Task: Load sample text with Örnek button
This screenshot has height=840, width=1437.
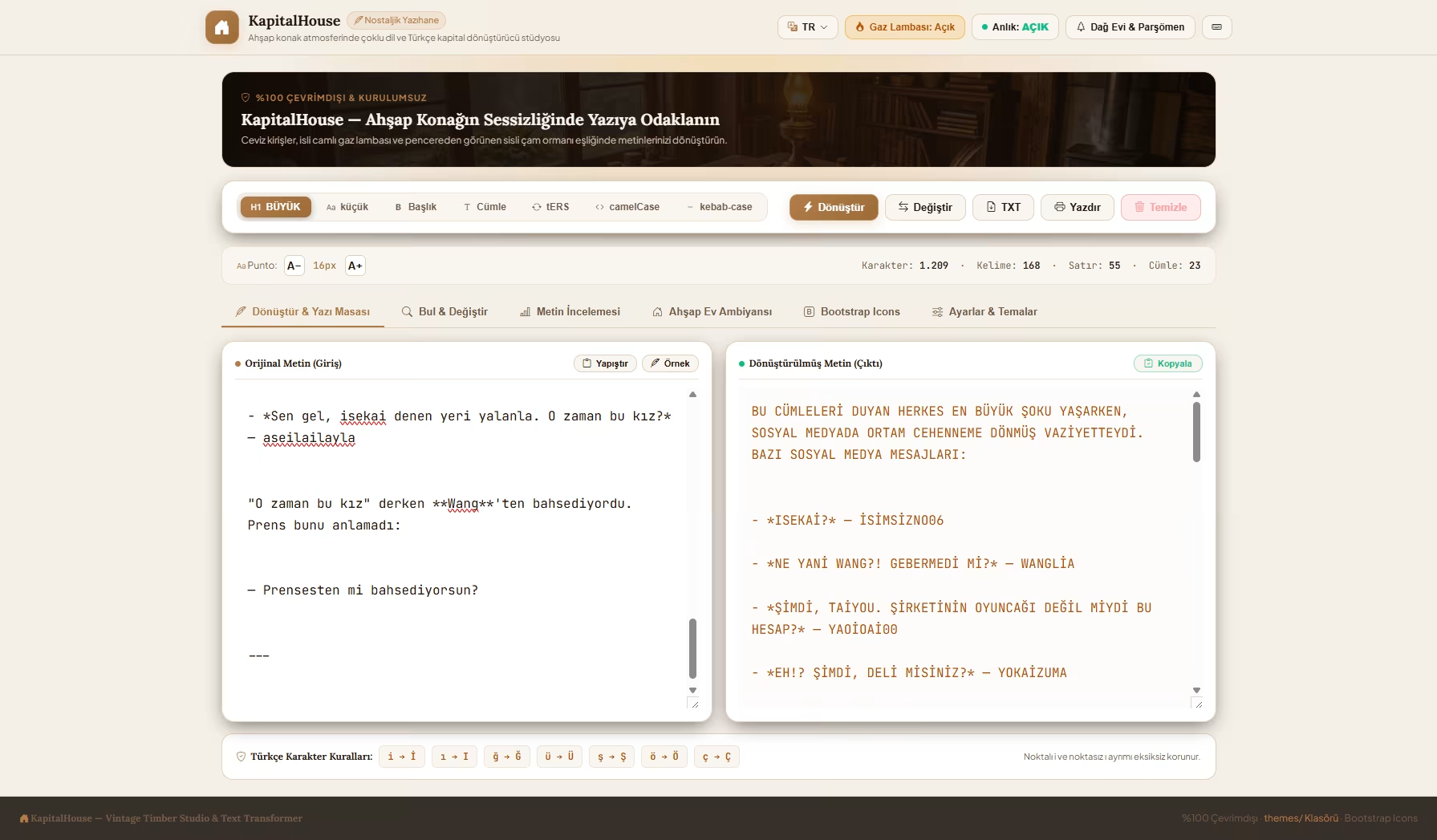Action: [670, 363]
